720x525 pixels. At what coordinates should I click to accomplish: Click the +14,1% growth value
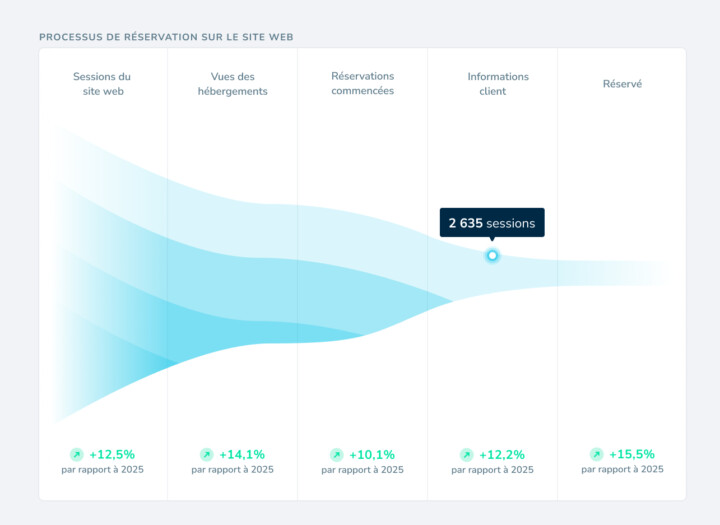coord(242,455)
